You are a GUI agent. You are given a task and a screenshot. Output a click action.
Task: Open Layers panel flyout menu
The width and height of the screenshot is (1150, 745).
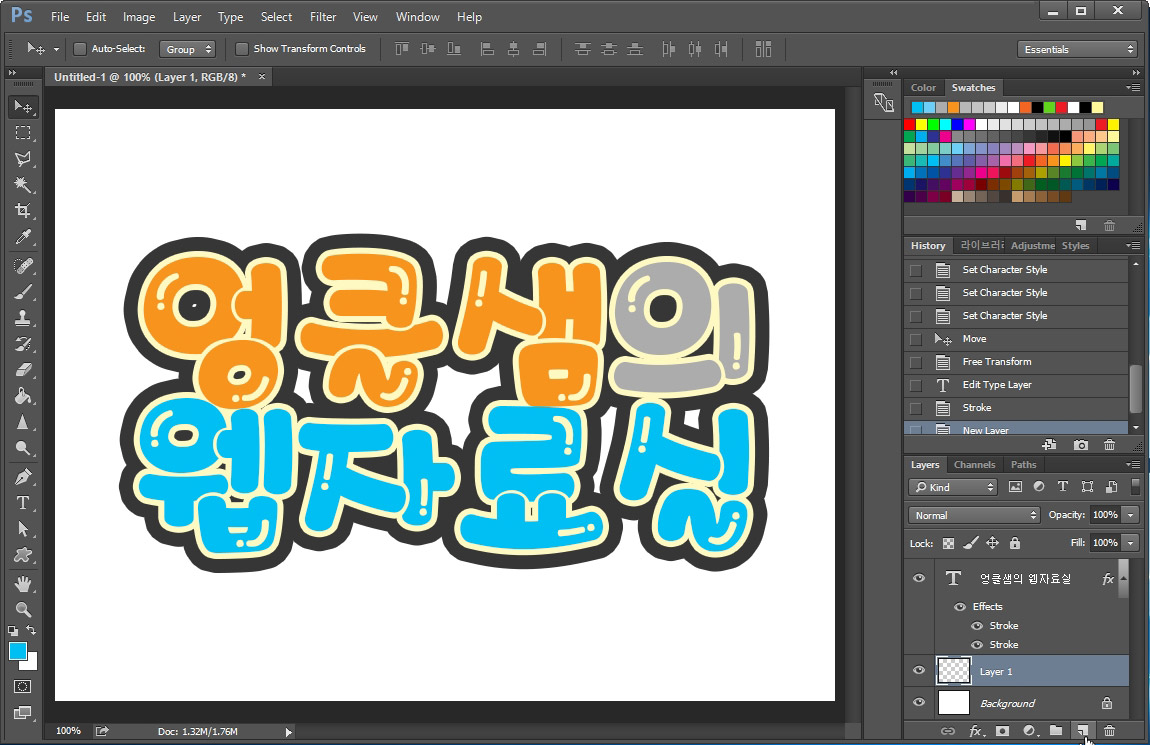[x=1133, y=465]
